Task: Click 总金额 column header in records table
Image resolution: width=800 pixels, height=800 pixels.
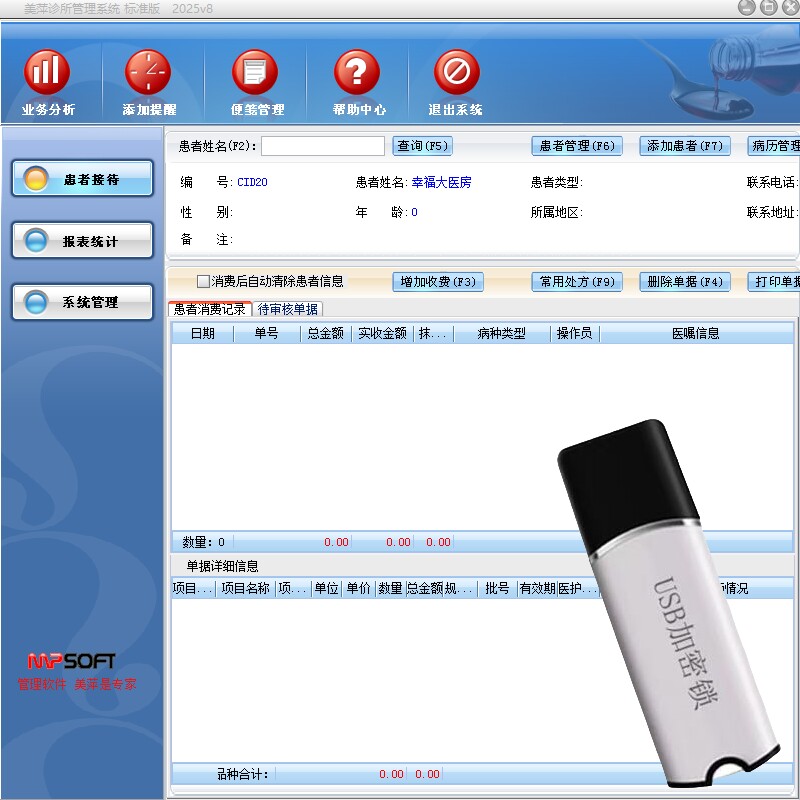Action: 326,334
